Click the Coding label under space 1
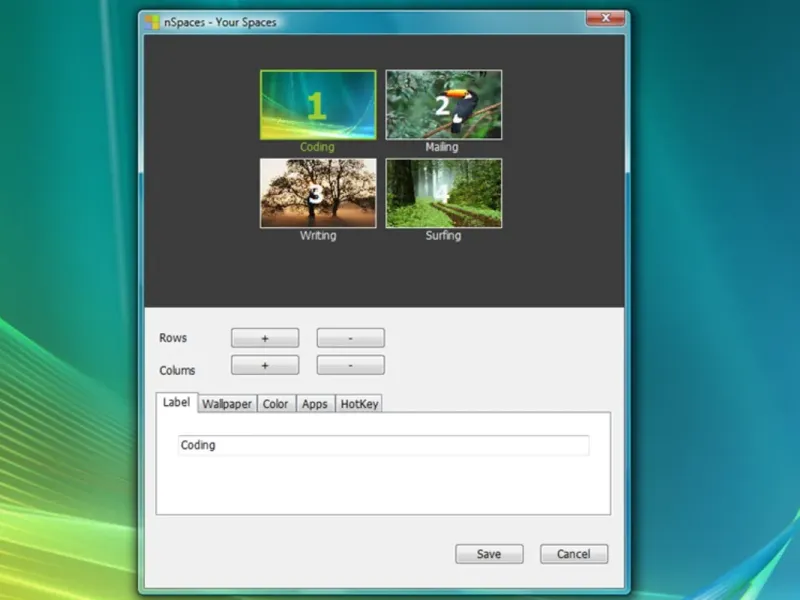Screen dimensions: 800x600 point(317,147)
